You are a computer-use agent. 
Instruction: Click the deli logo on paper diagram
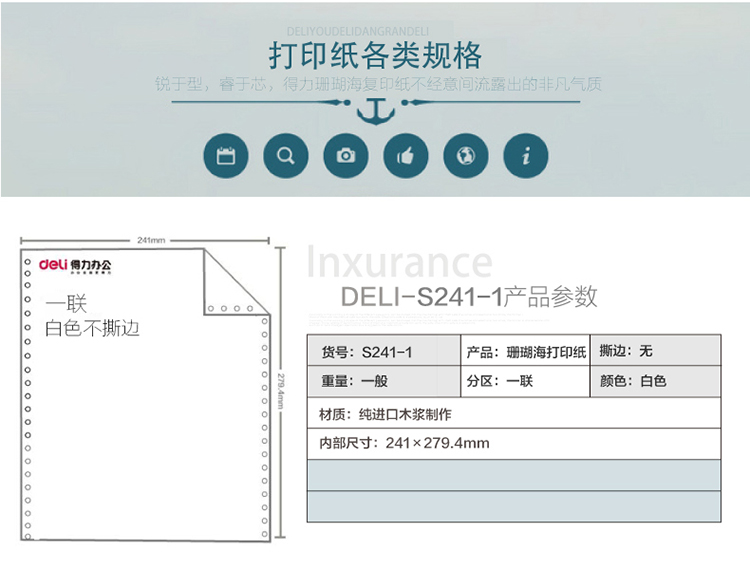coord(53,264)
